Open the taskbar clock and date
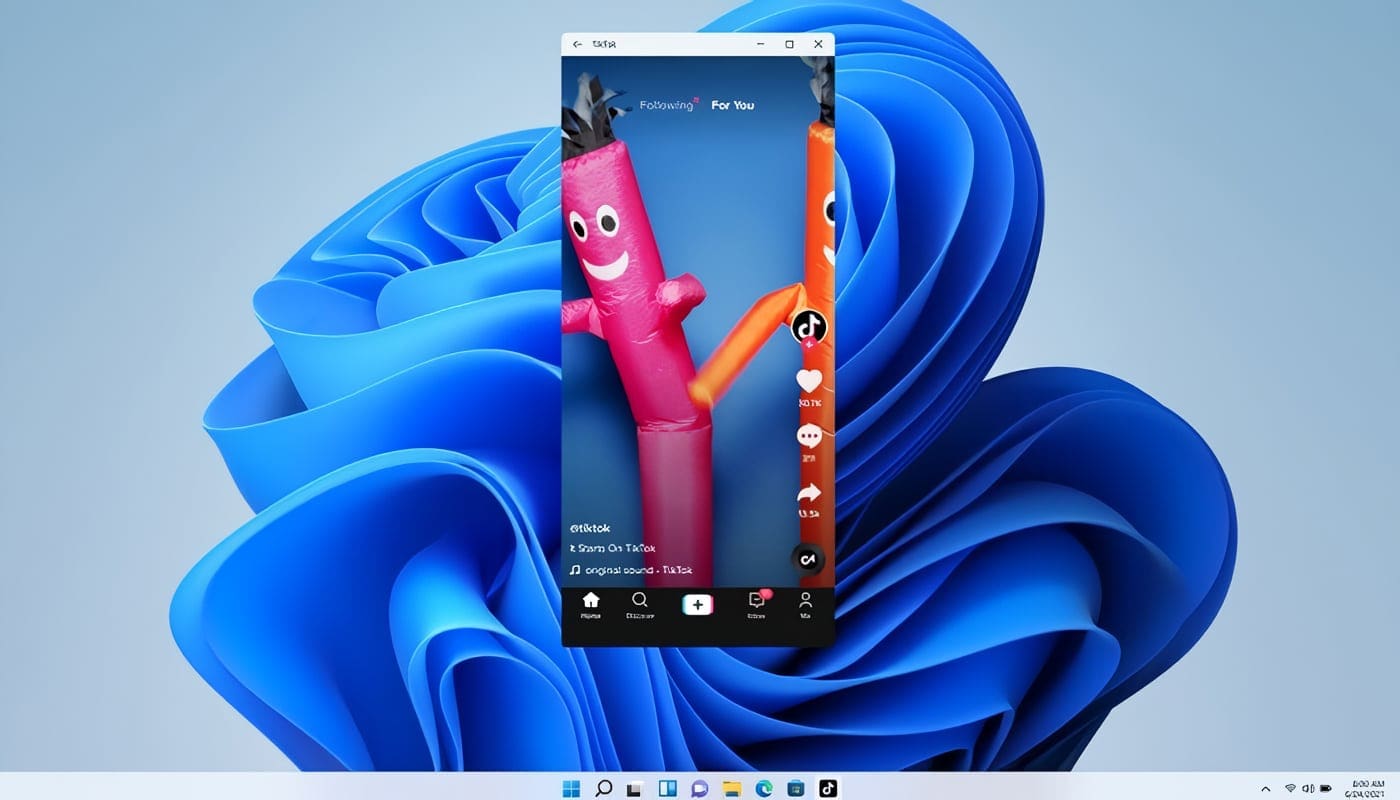Screen dimensions: 1400x800 point(1367,788)
